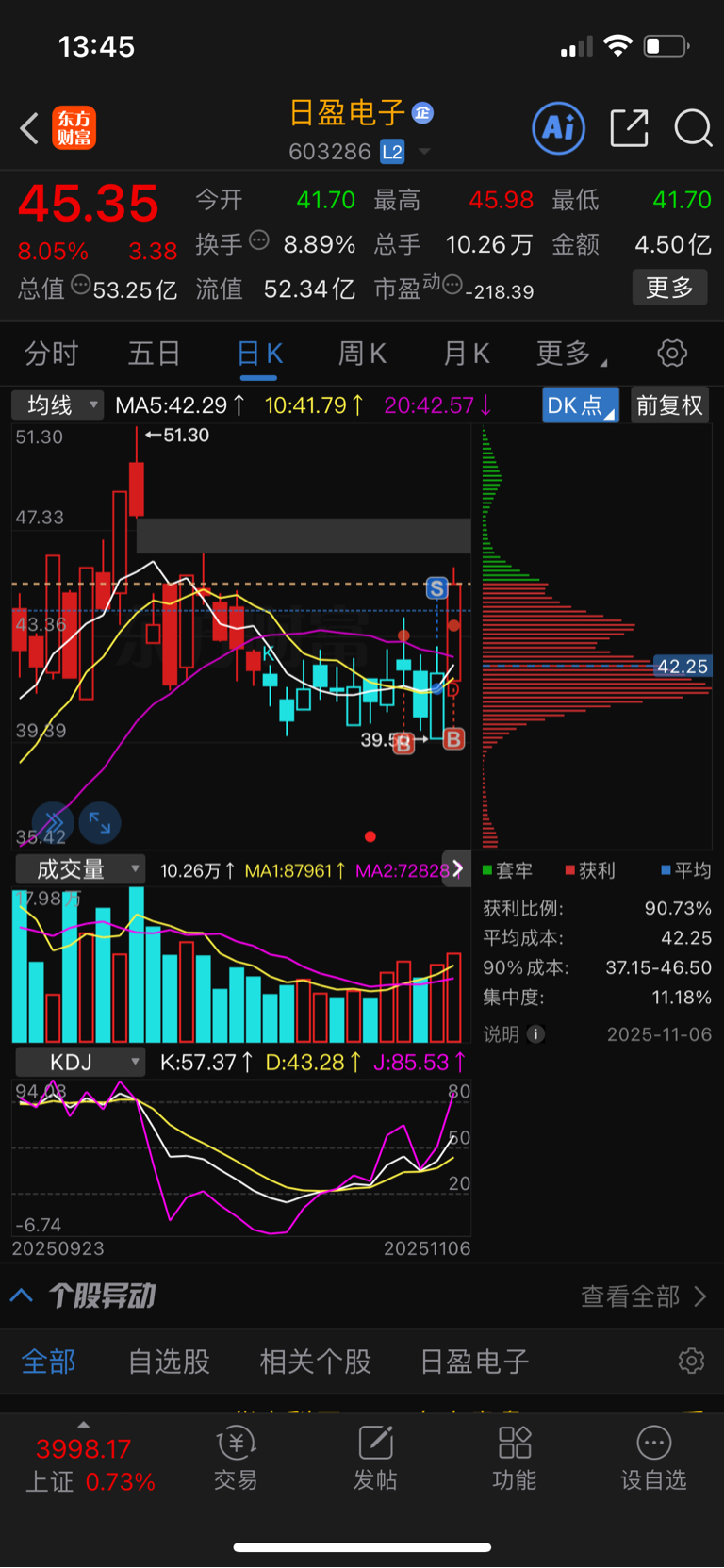Select the 日盈电子 filter tab

[474, 1362]
